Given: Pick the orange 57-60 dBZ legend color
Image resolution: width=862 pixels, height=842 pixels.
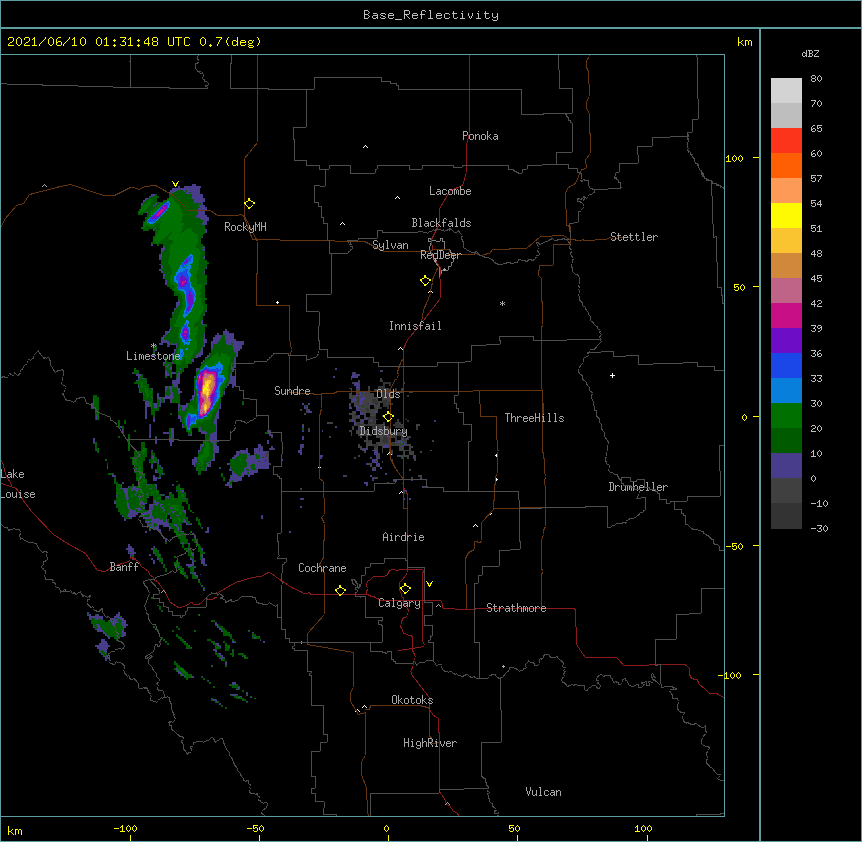Looking at the screenshot, I should 786,165.
